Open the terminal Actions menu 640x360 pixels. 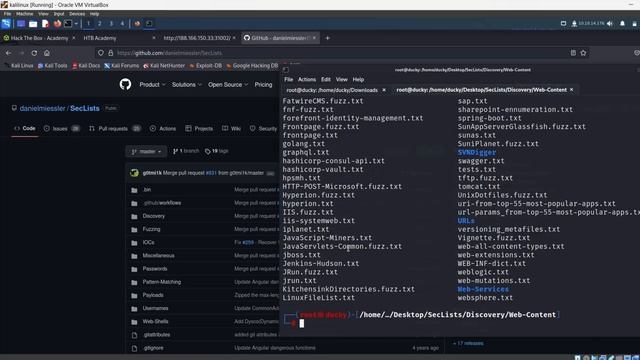click(307, 80)
